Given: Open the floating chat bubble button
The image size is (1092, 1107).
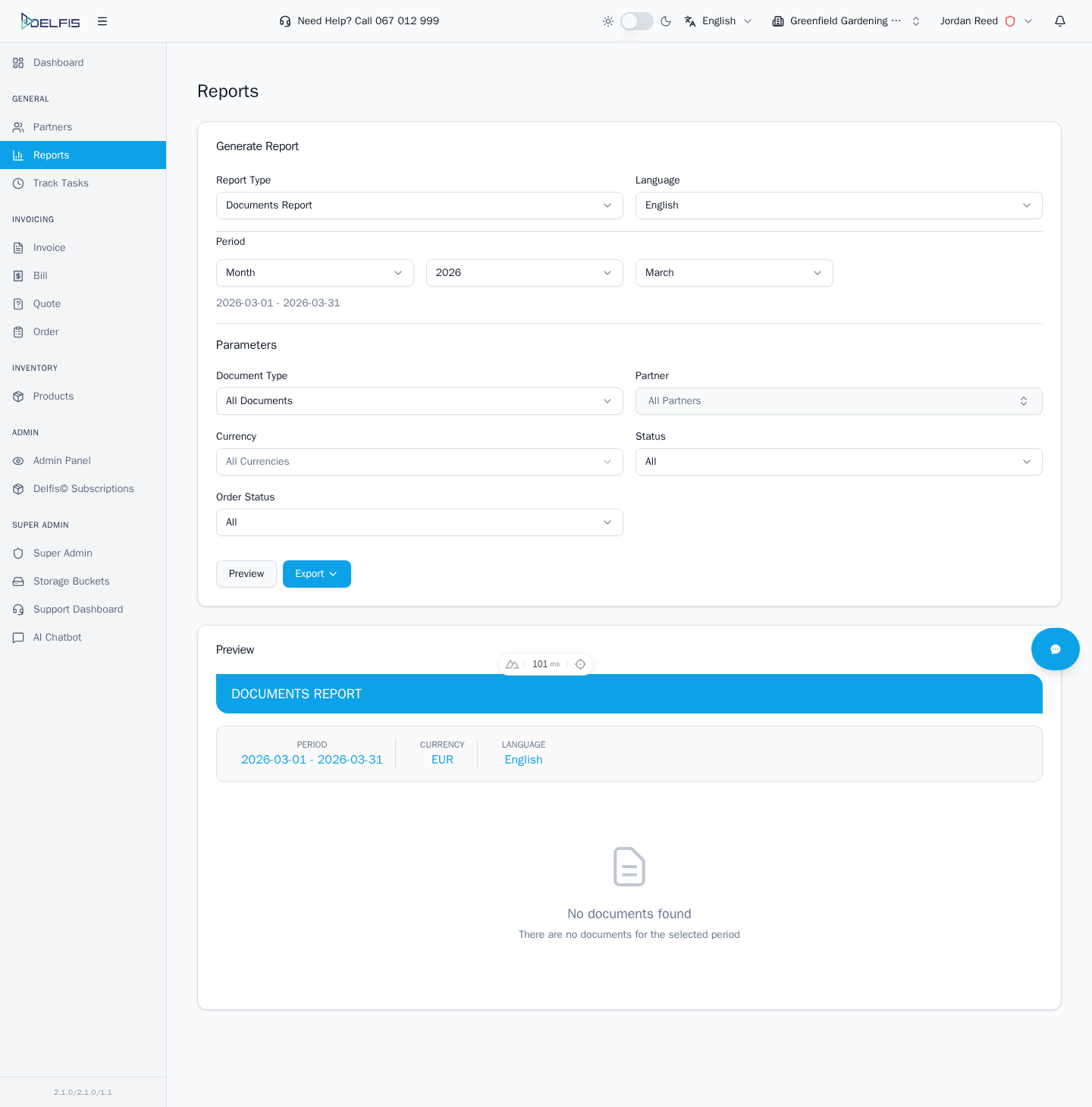Looking at the screenshot, I should coord(1055,649).
